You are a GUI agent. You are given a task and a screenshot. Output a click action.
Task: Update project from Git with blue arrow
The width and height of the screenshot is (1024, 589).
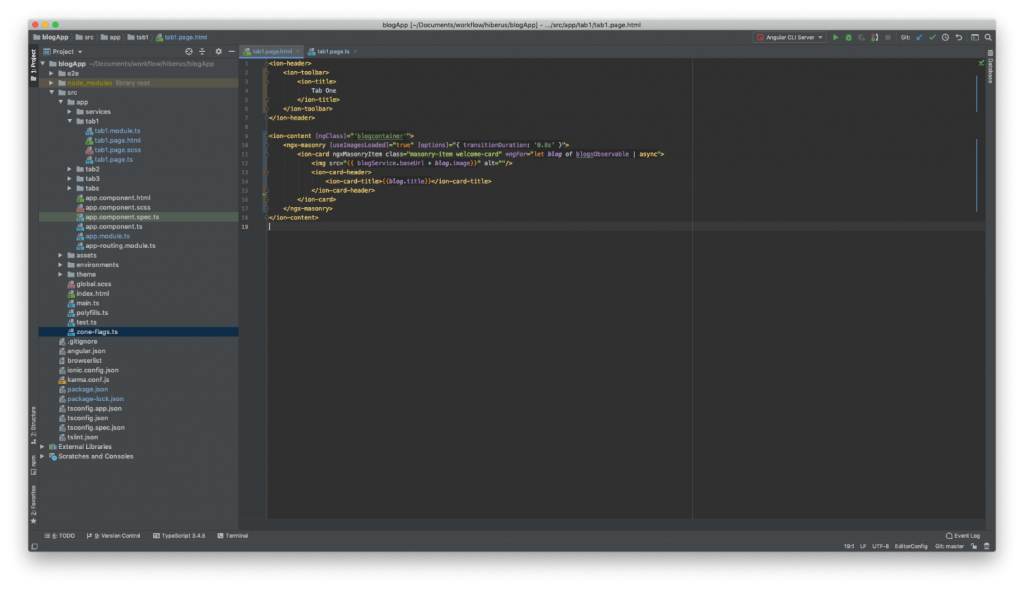click(920, 37)
